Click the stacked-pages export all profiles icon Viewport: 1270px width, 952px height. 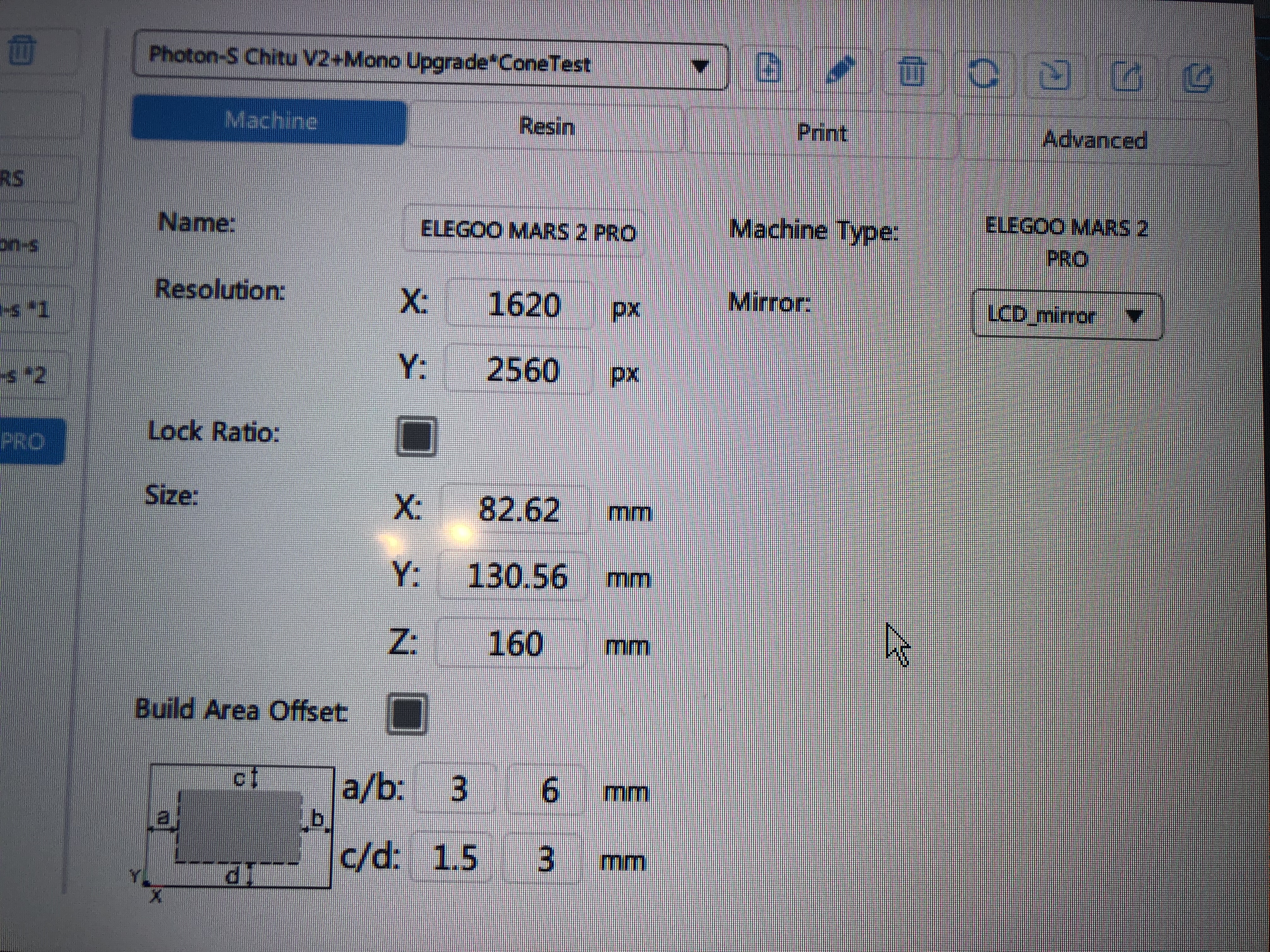(x=1198, y=78)
